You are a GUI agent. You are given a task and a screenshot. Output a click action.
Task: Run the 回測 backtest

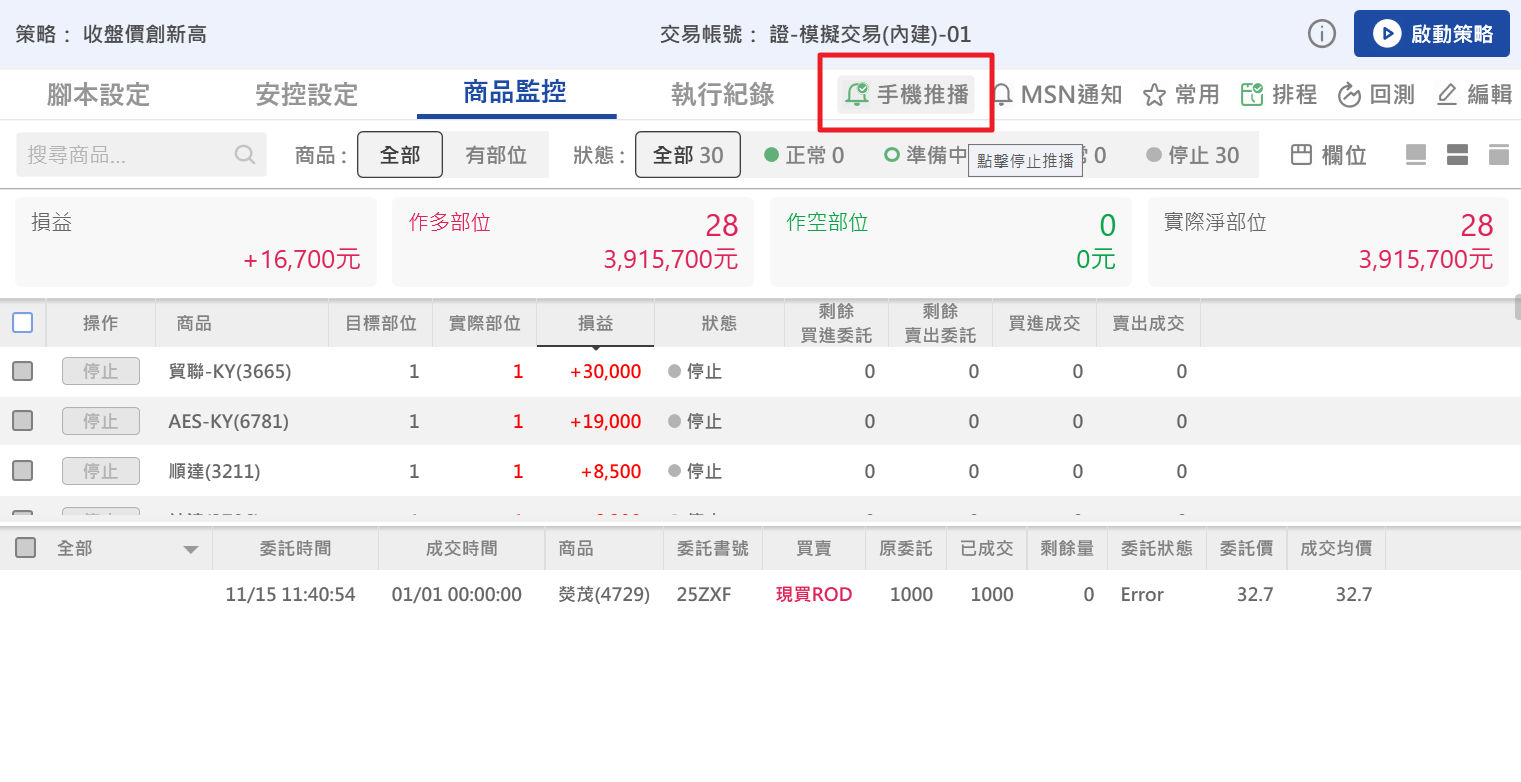click(1376, 95)
